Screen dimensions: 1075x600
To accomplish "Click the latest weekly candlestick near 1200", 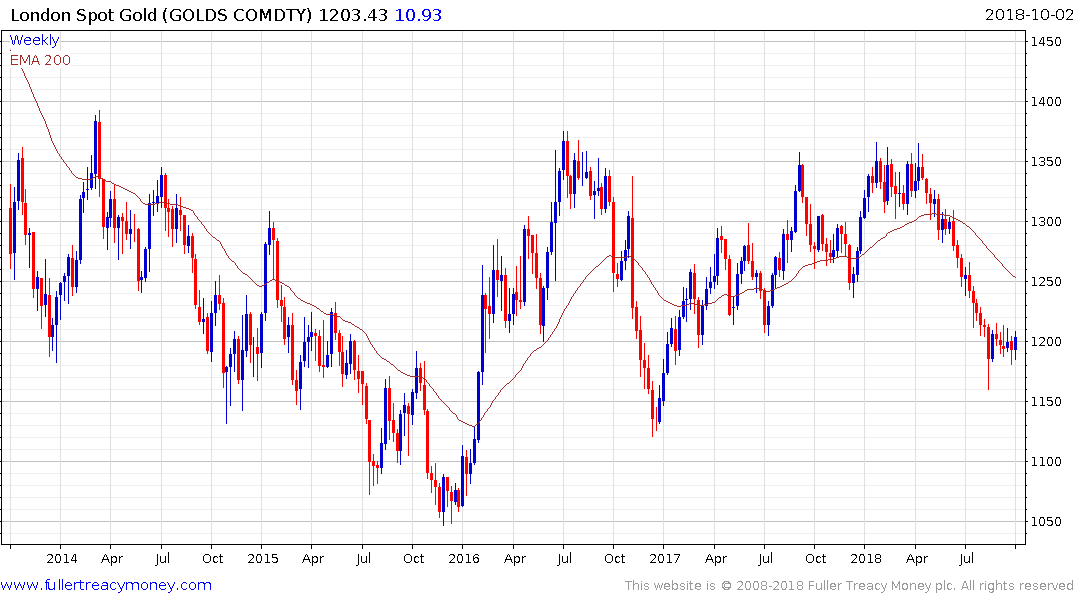I will click(1015, 343).
